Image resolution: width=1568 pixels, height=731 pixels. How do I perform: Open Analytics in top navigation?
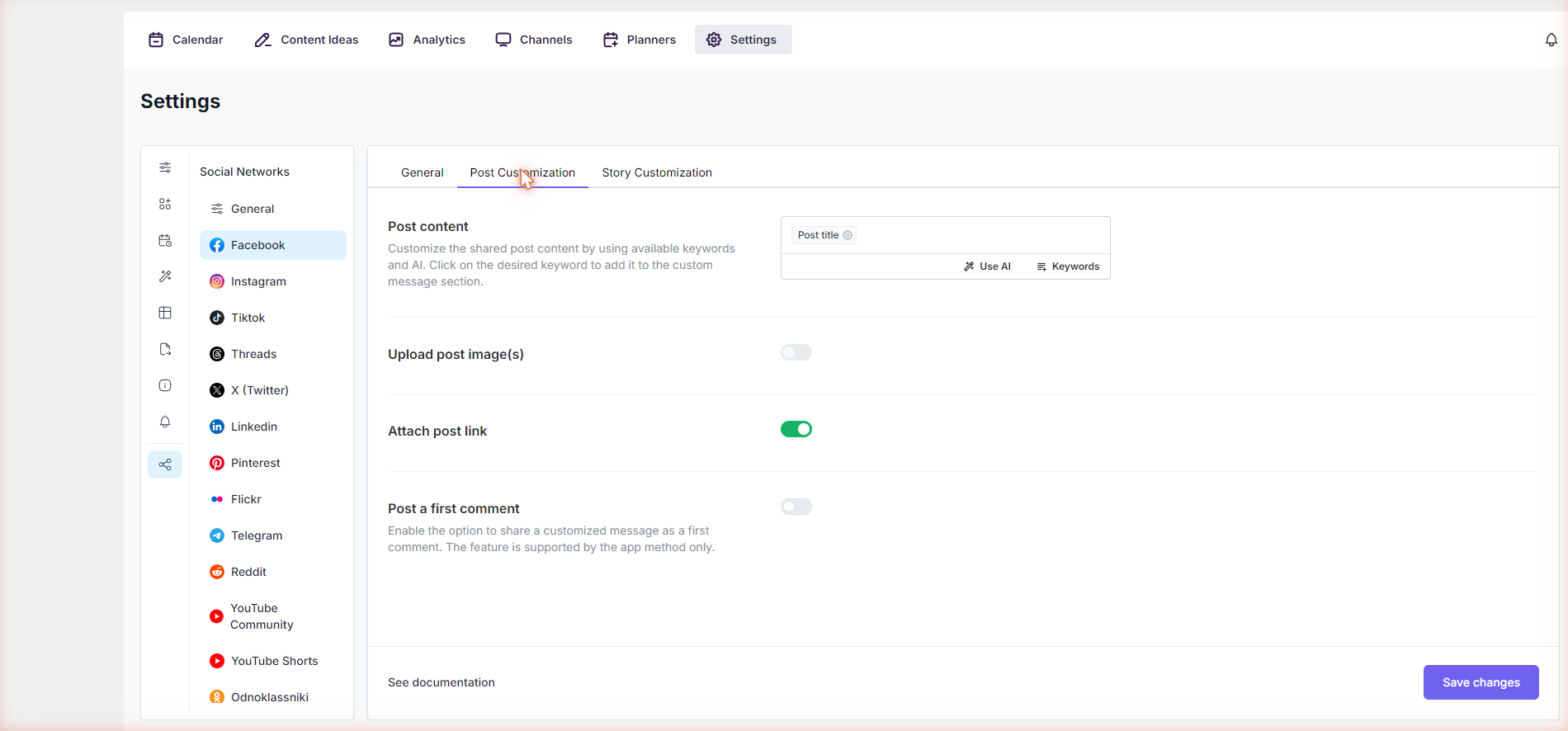pos(427,40)
